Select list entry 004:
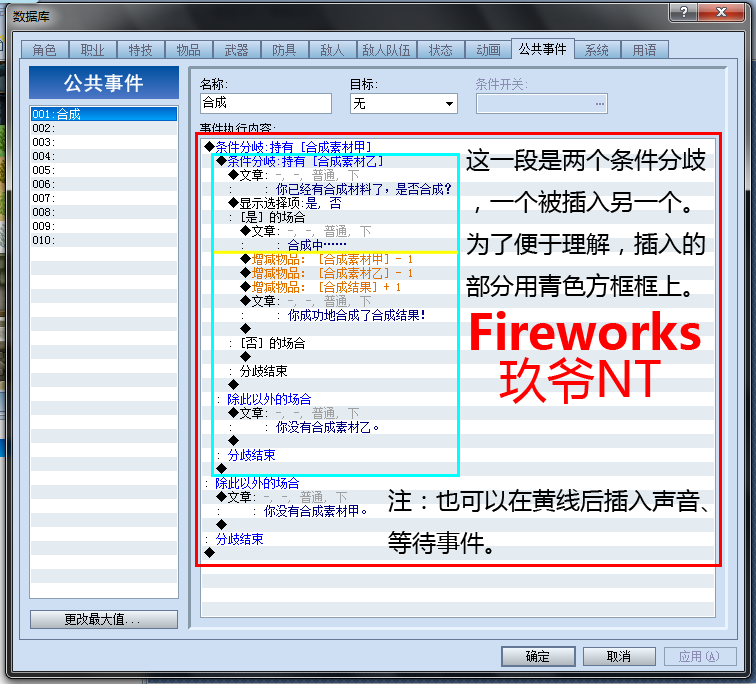 (104, 156)
